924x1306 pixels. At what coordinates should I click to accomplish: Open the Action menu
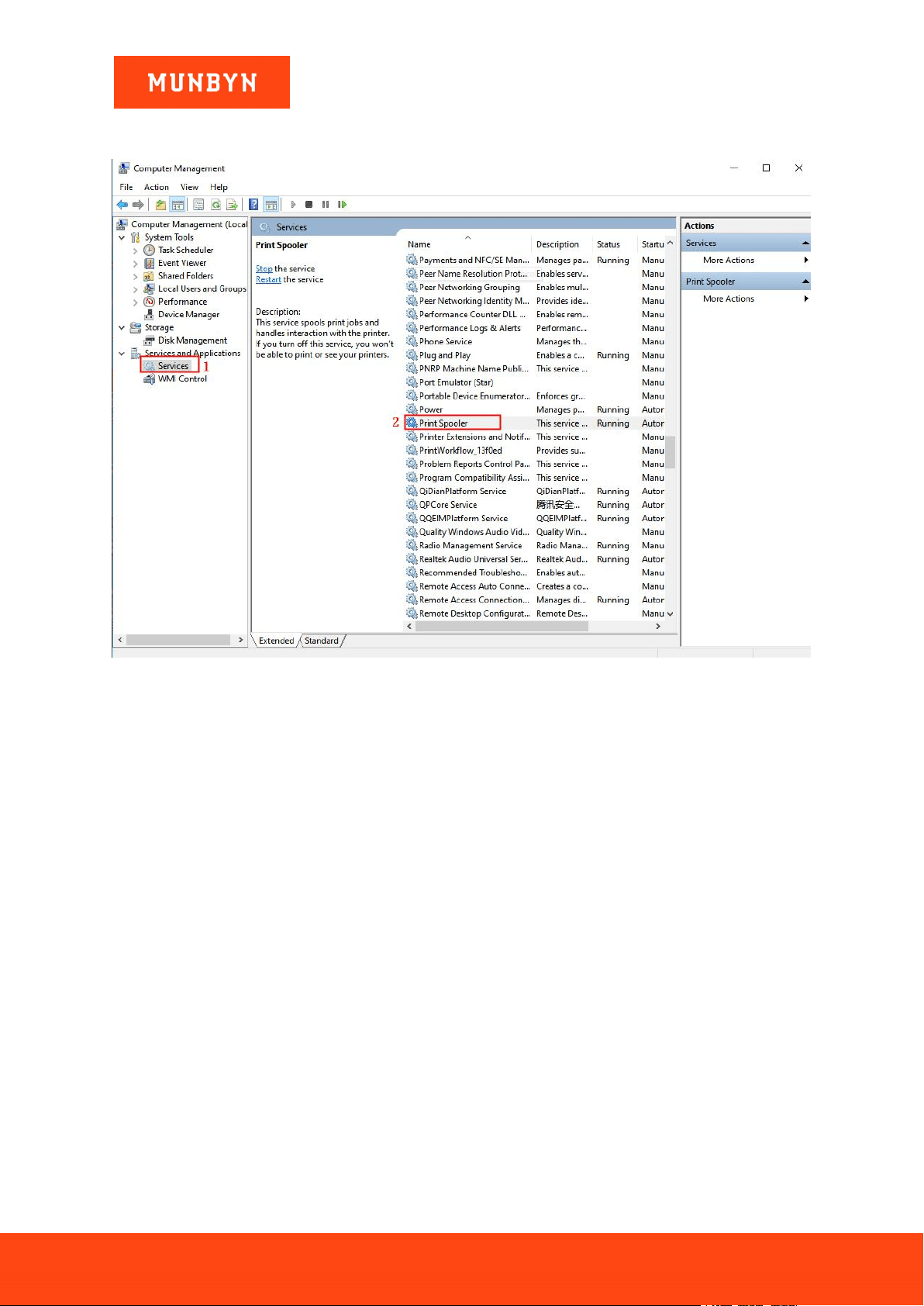pyautogui.click(x=157, y=188)
